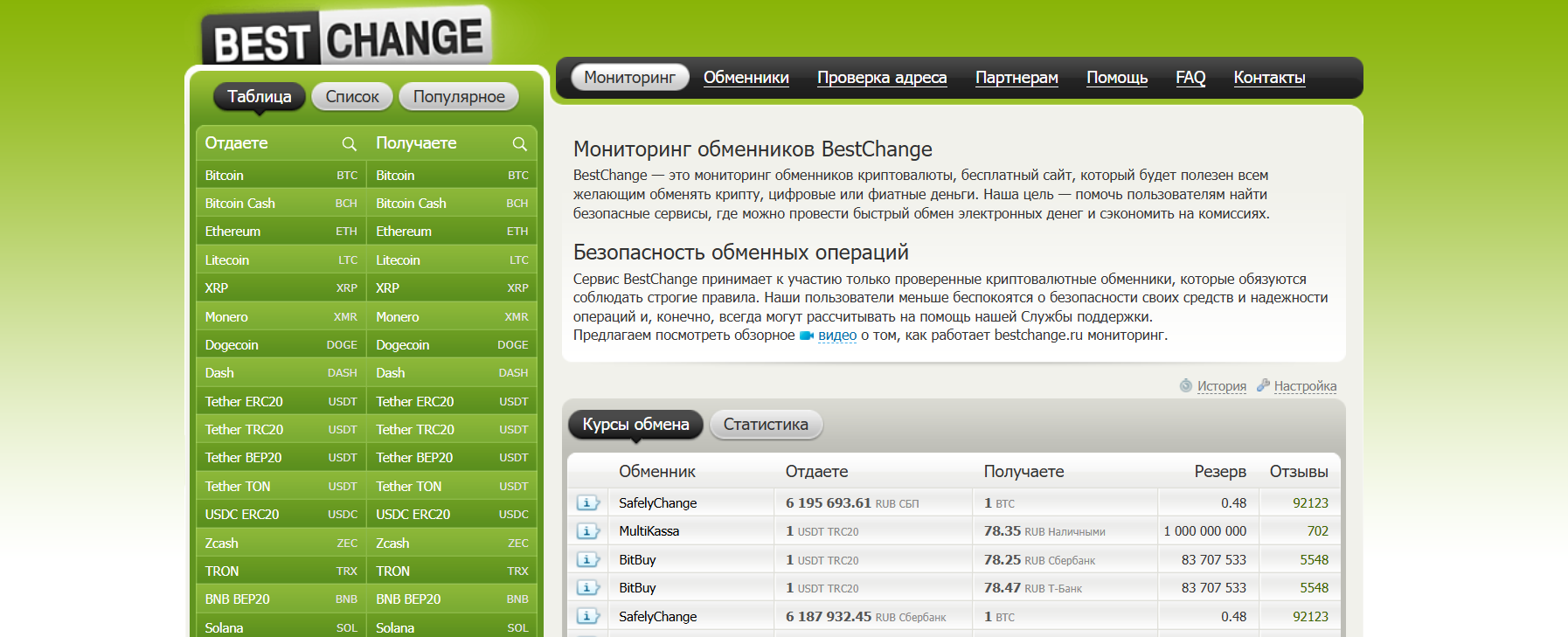Click the BestChange logo
The width and height of the screenshot is (1568, 637).
(x=347, y=37)
